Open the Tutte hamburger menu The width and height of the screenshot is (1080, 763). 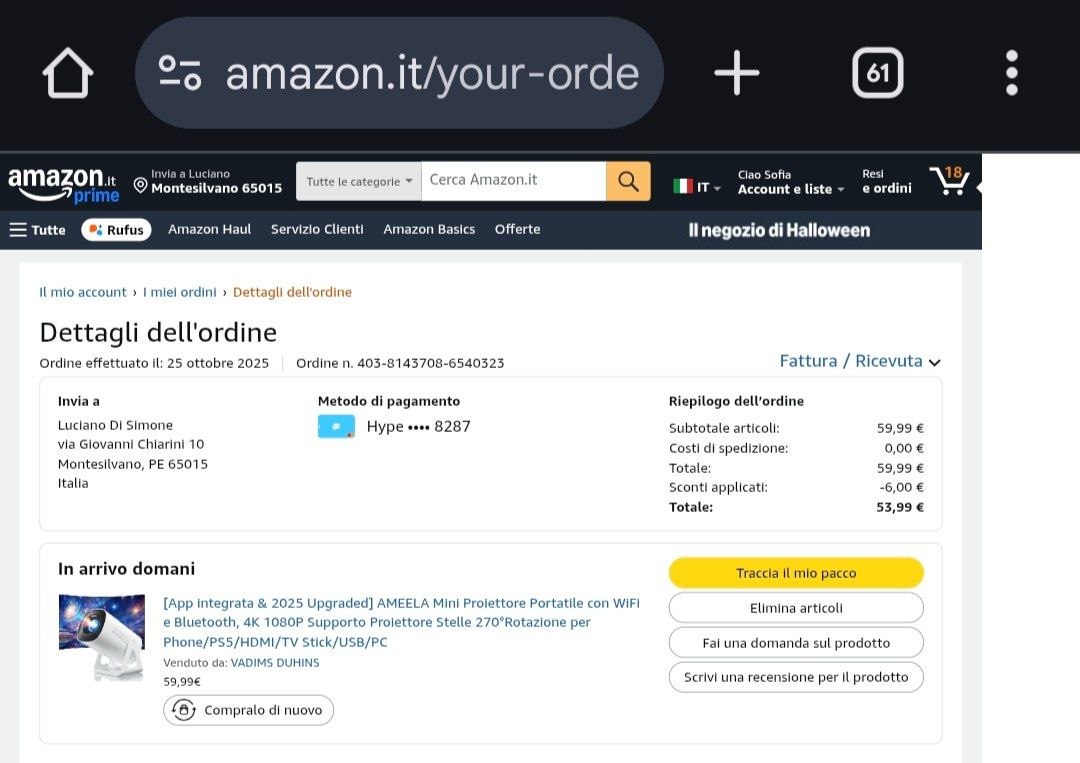pos(37,230)
